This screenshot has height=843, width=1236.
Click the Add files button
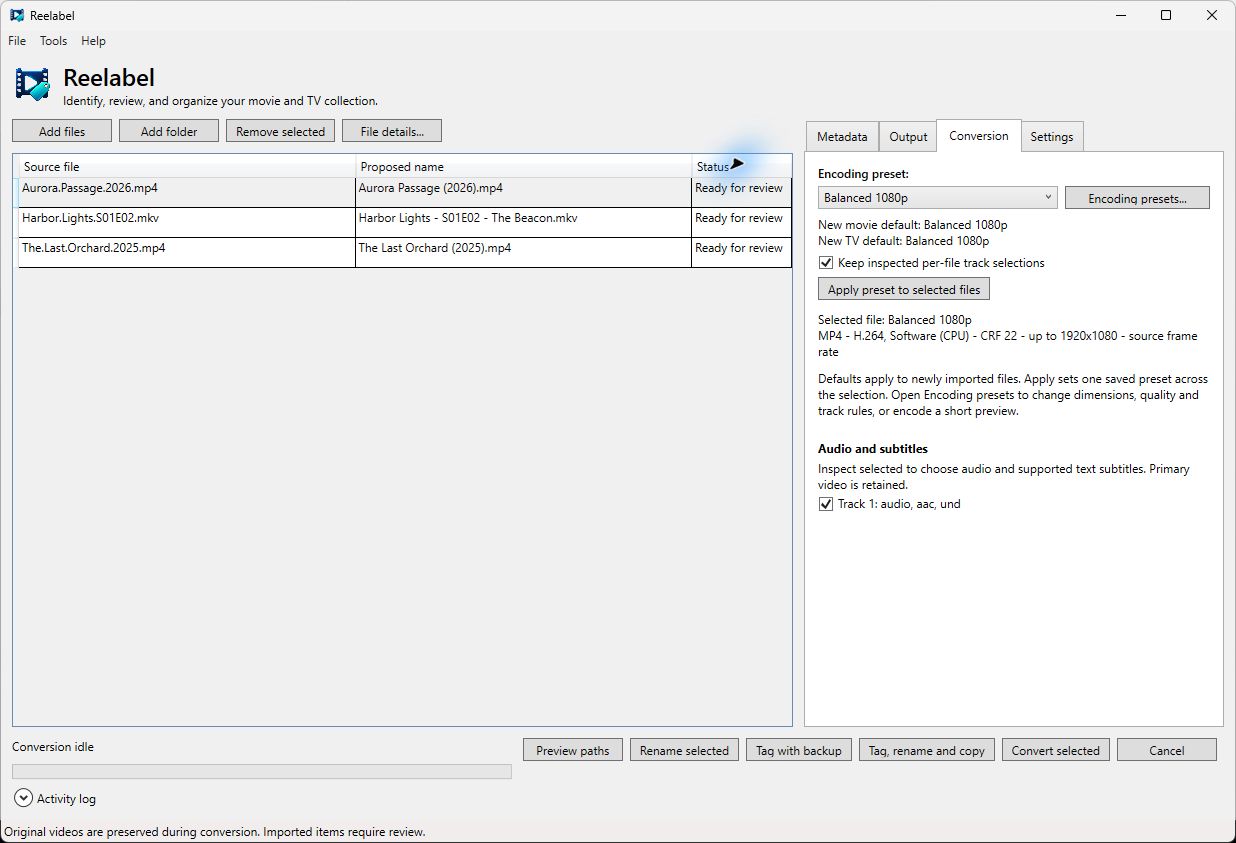pos(62,131)
